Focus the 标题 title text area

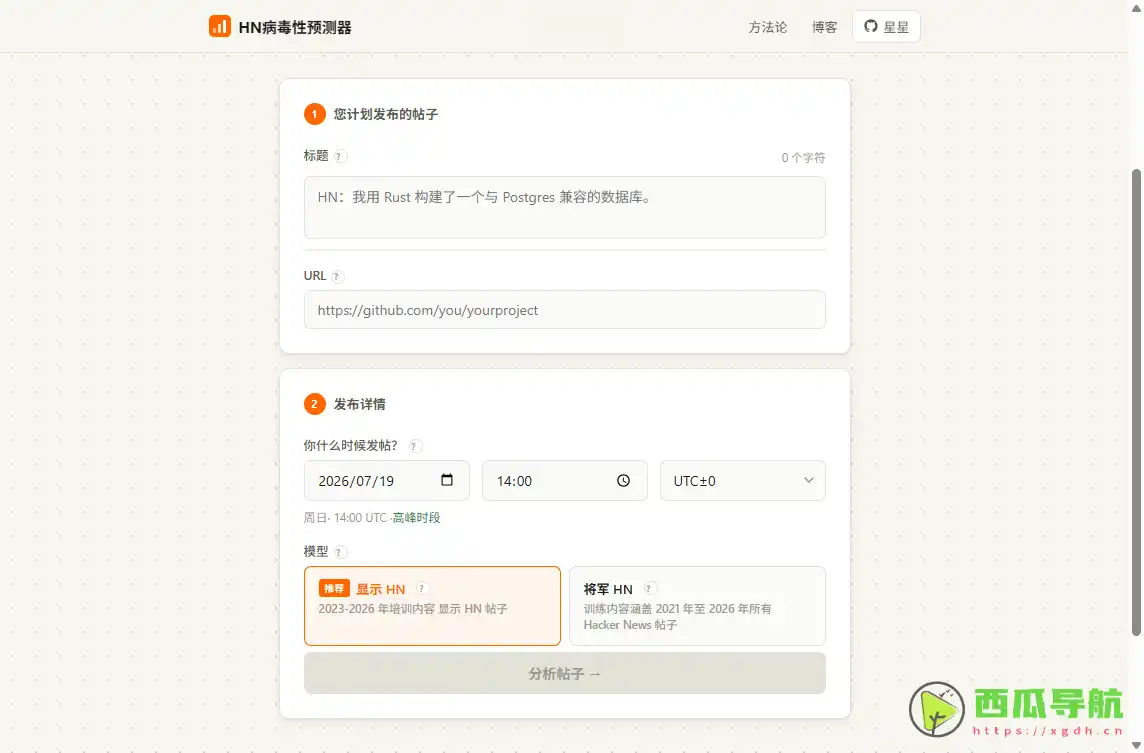[x=565, y=207]
